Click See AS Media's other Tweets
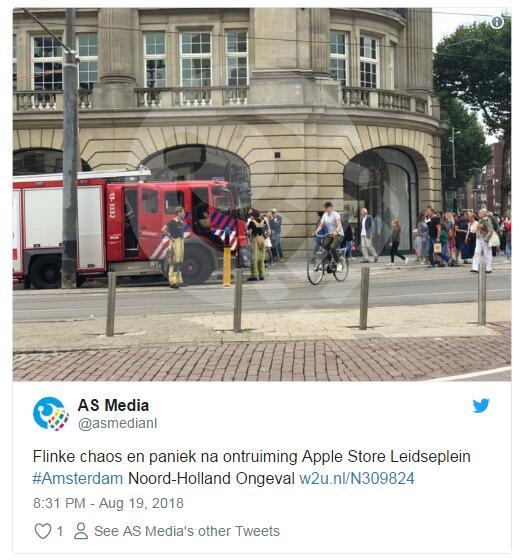Image resolution: width=522 pixels, height=560 pixels. (x=187, y=531)
